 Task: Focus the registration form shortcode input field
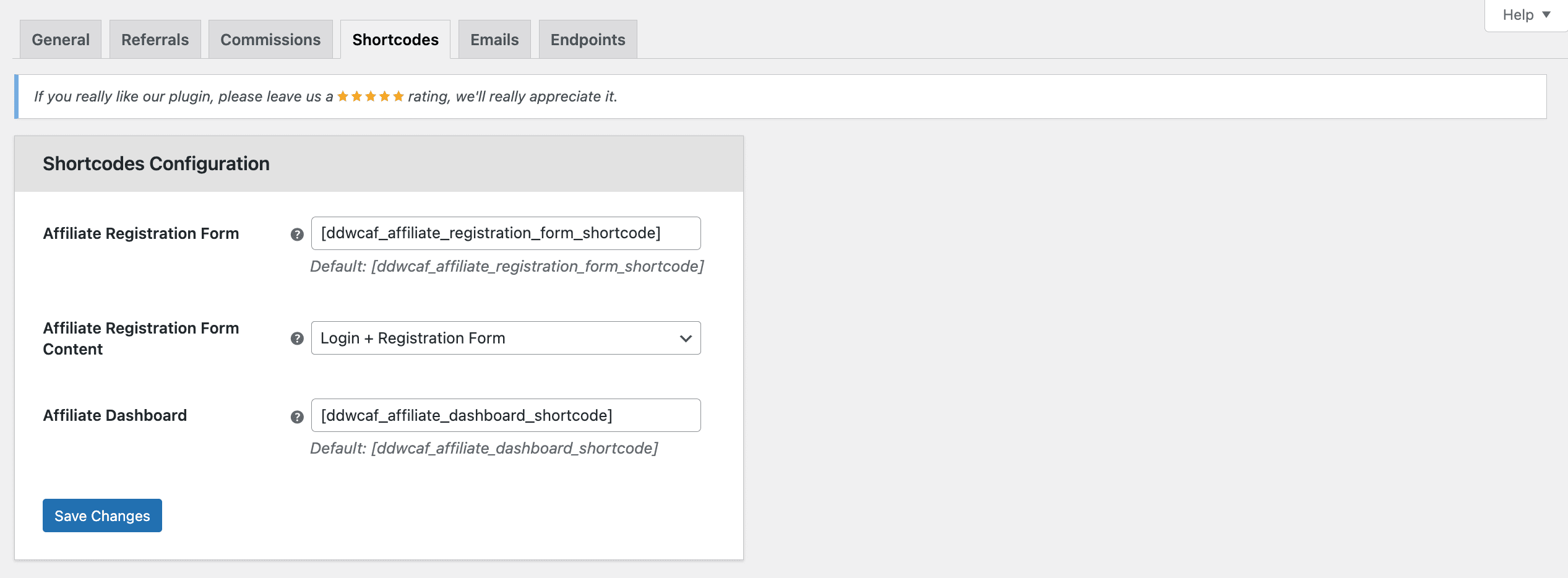pos(506,233)
